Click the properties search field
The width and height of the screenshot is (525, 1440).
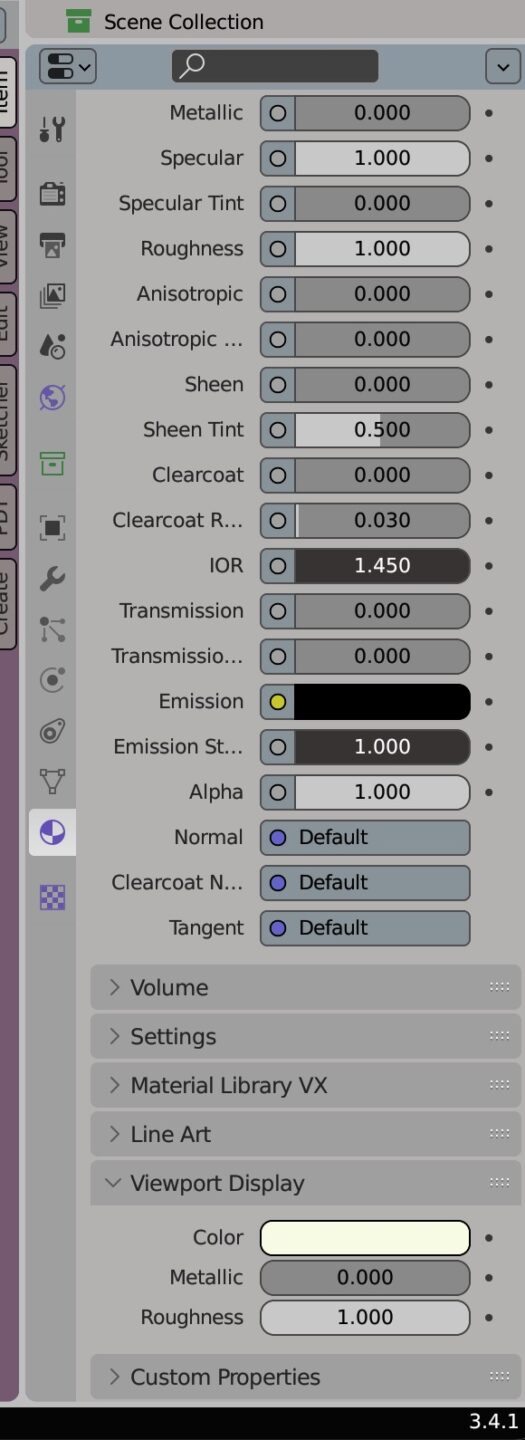[x=275, y=66]
